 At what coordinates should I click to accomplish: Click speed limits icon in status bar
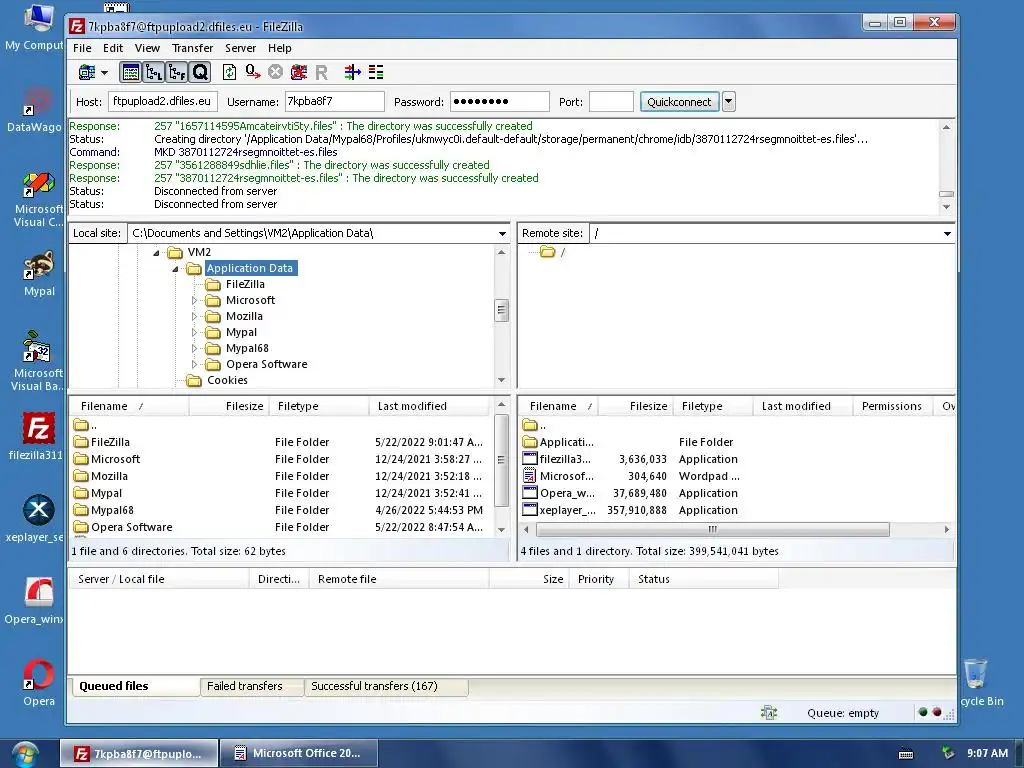pyautogui.click(x=769, y=713)
